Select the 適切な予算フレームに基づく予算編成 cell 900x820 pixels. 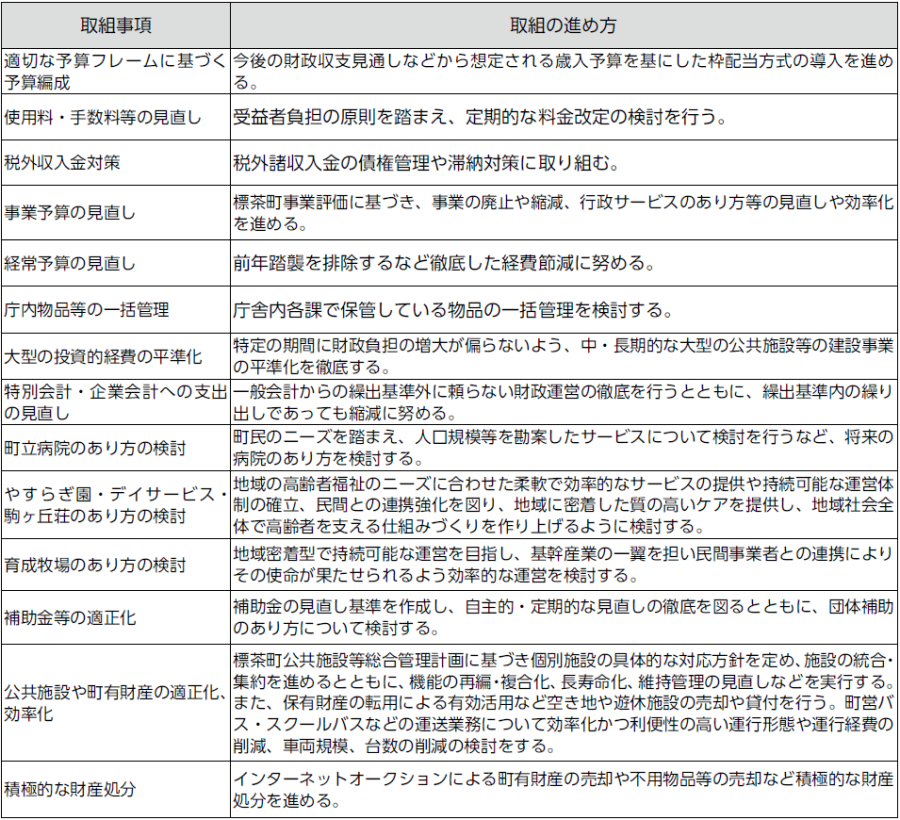115,72
